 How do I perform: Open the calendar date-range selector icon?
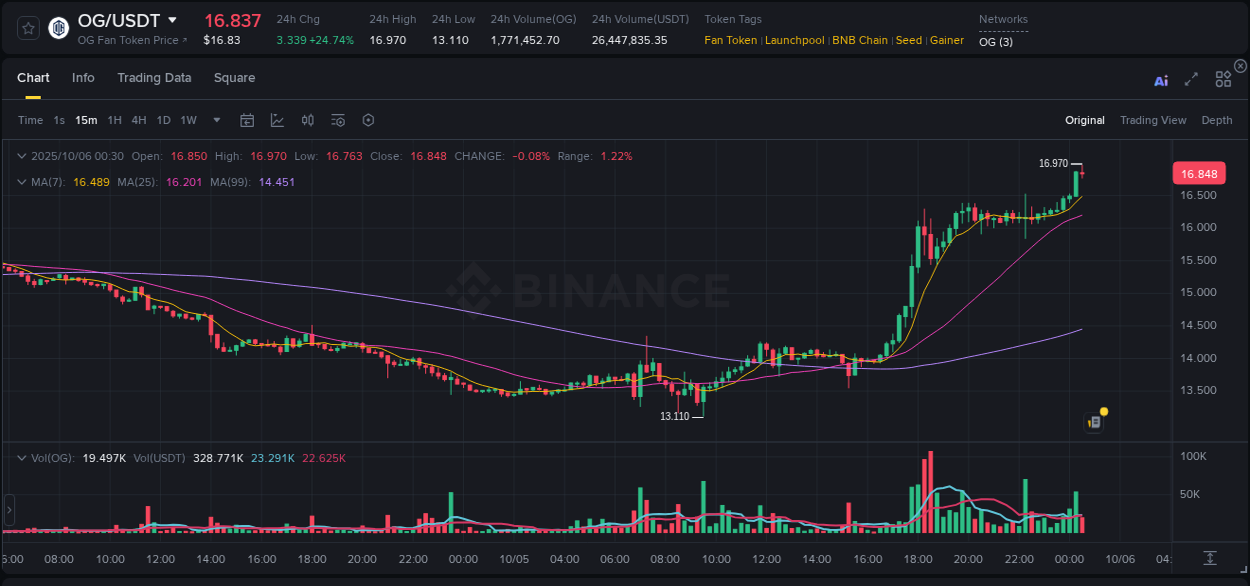tap(247, 120)
